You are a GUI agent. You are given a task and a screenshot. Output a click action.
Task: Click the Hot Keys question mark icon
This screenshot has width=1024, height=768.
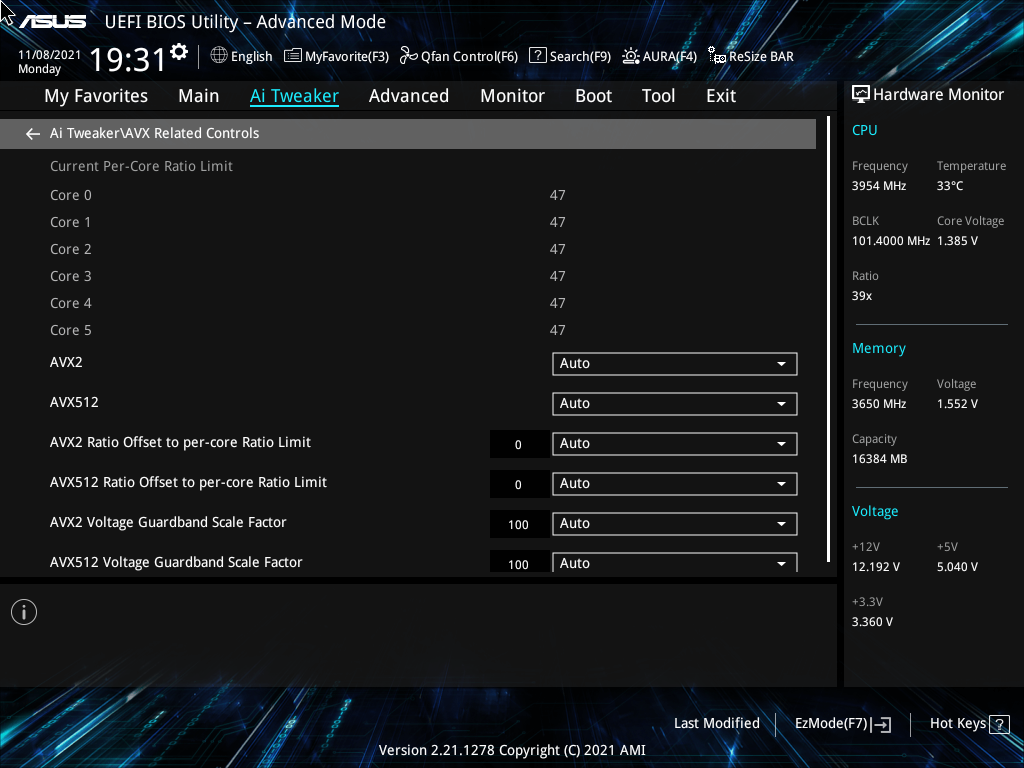coord(999,724)
